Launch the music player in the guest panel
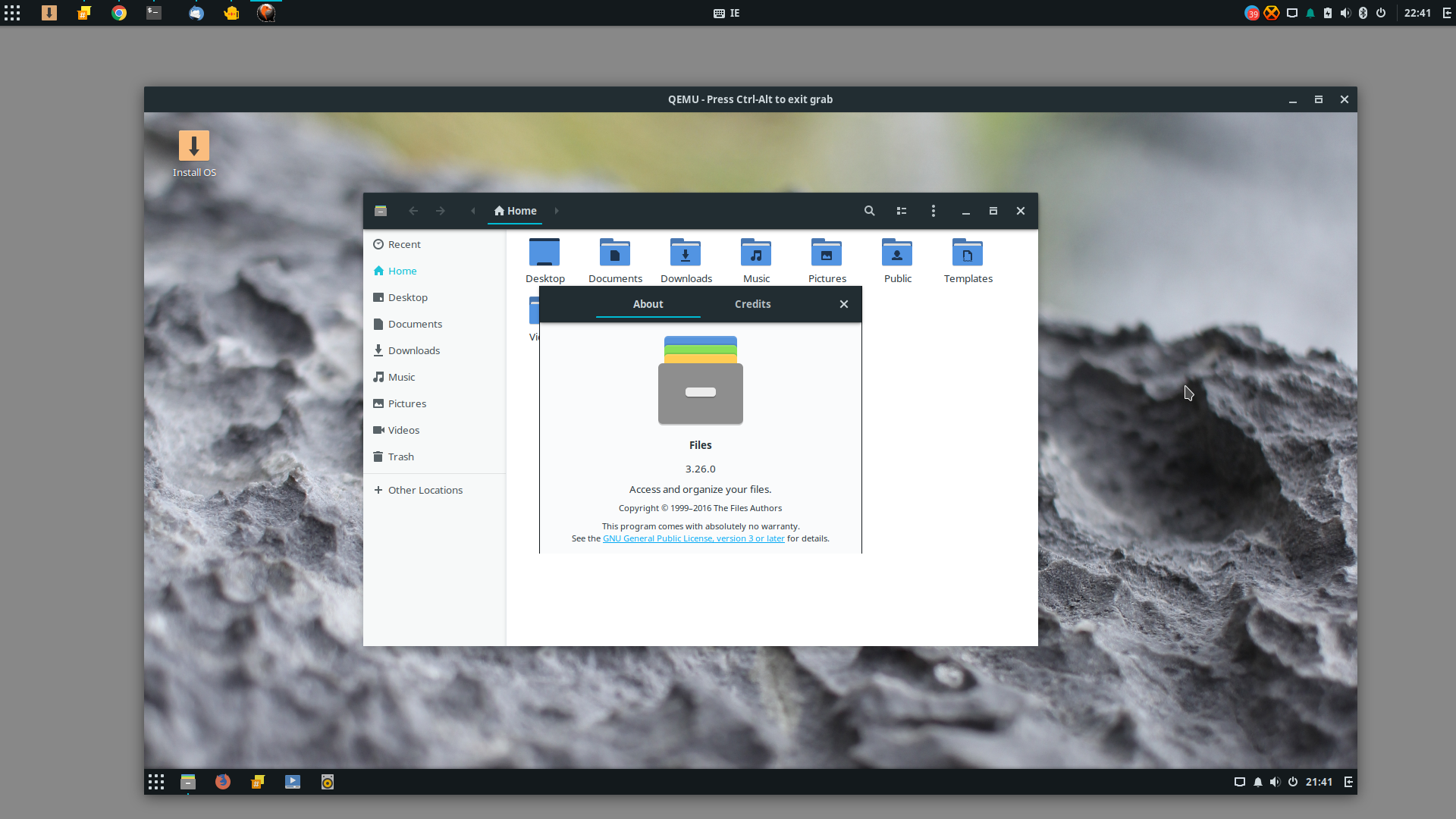Viewport: 1456px width, 819px height. 328,782
